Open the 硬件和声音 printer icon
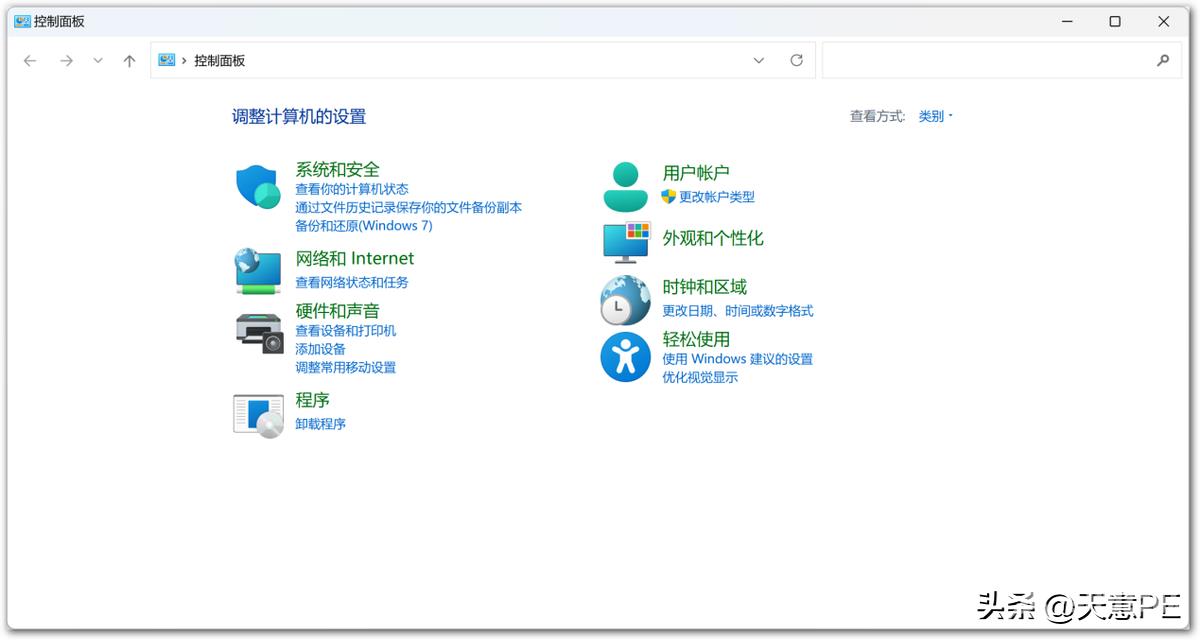Screen dimensions: 1200x640 pyautogui.click(x=260, y=332)
